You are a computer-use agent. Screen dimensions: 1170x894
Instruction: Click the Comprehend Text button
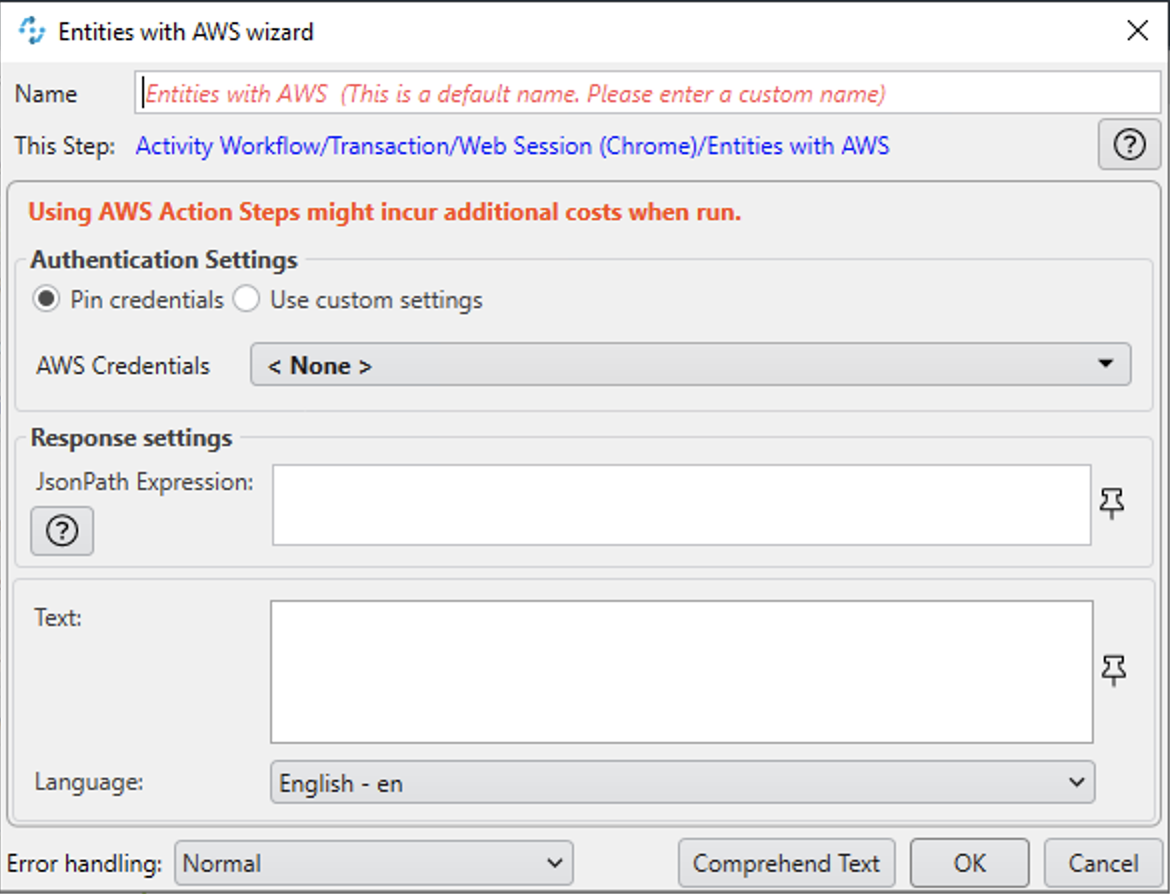pos(786,864)
